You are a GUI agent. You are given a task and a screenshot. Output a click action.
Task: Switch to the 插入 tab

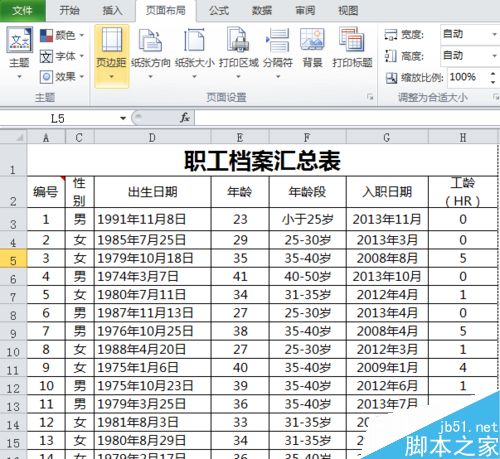(112, 11)
